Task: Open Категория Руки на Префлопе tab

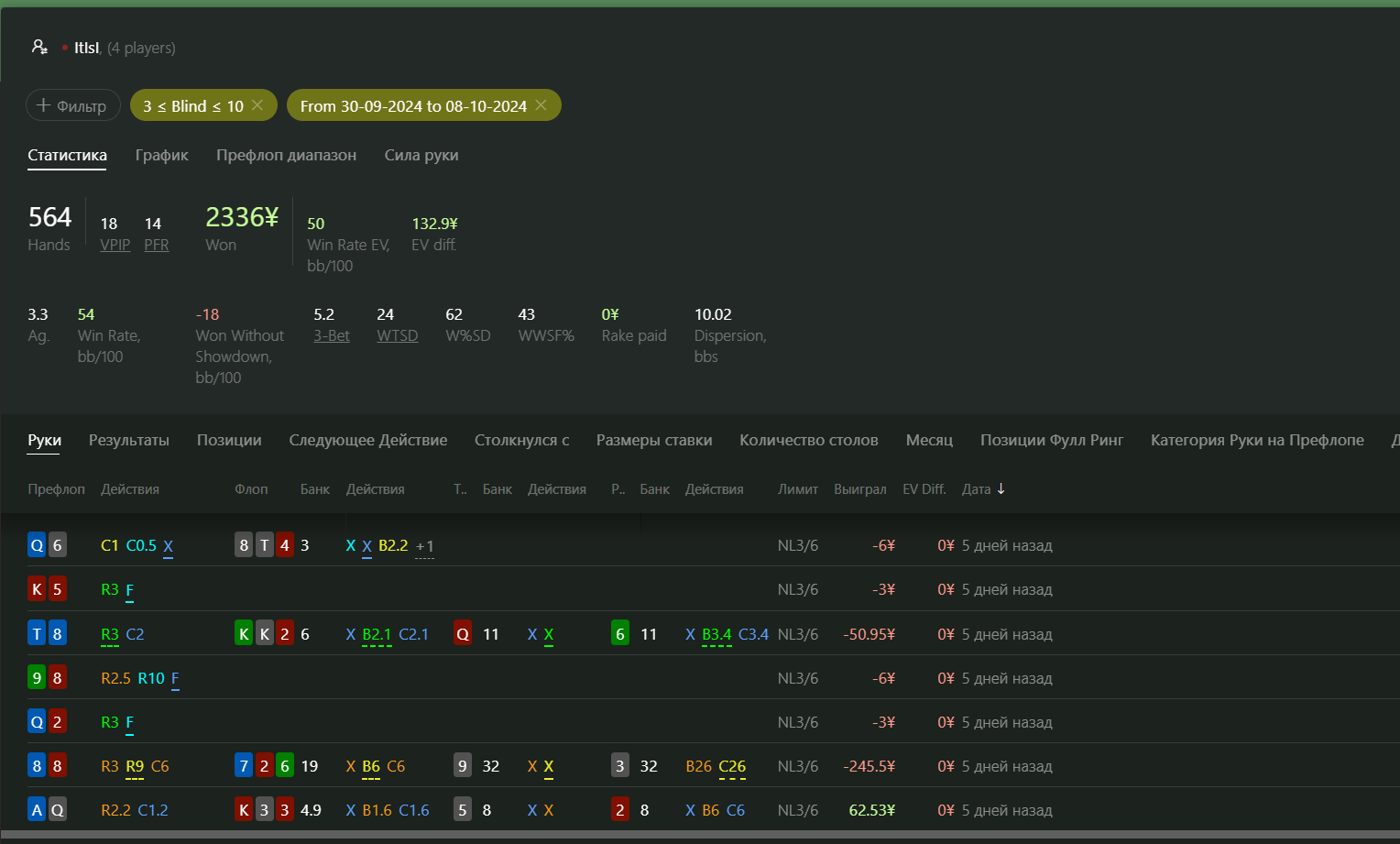Action: click(x=1257, y=440)
